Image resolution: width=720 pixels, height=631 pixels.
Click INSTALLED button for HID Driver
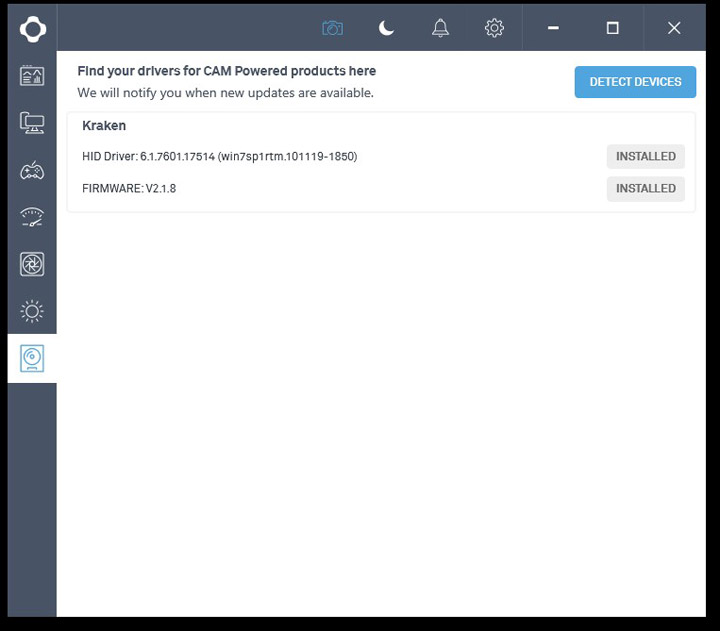pyautogui.click(x=646, y=156)
